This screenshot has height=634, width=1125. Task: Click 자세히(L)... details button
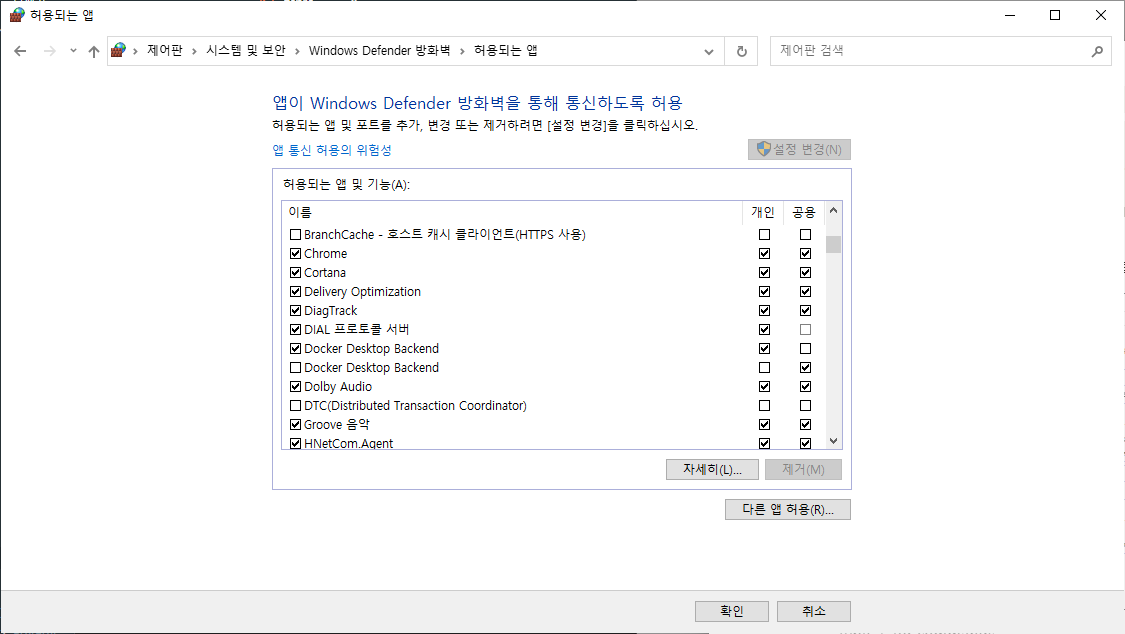click(712, 469)
